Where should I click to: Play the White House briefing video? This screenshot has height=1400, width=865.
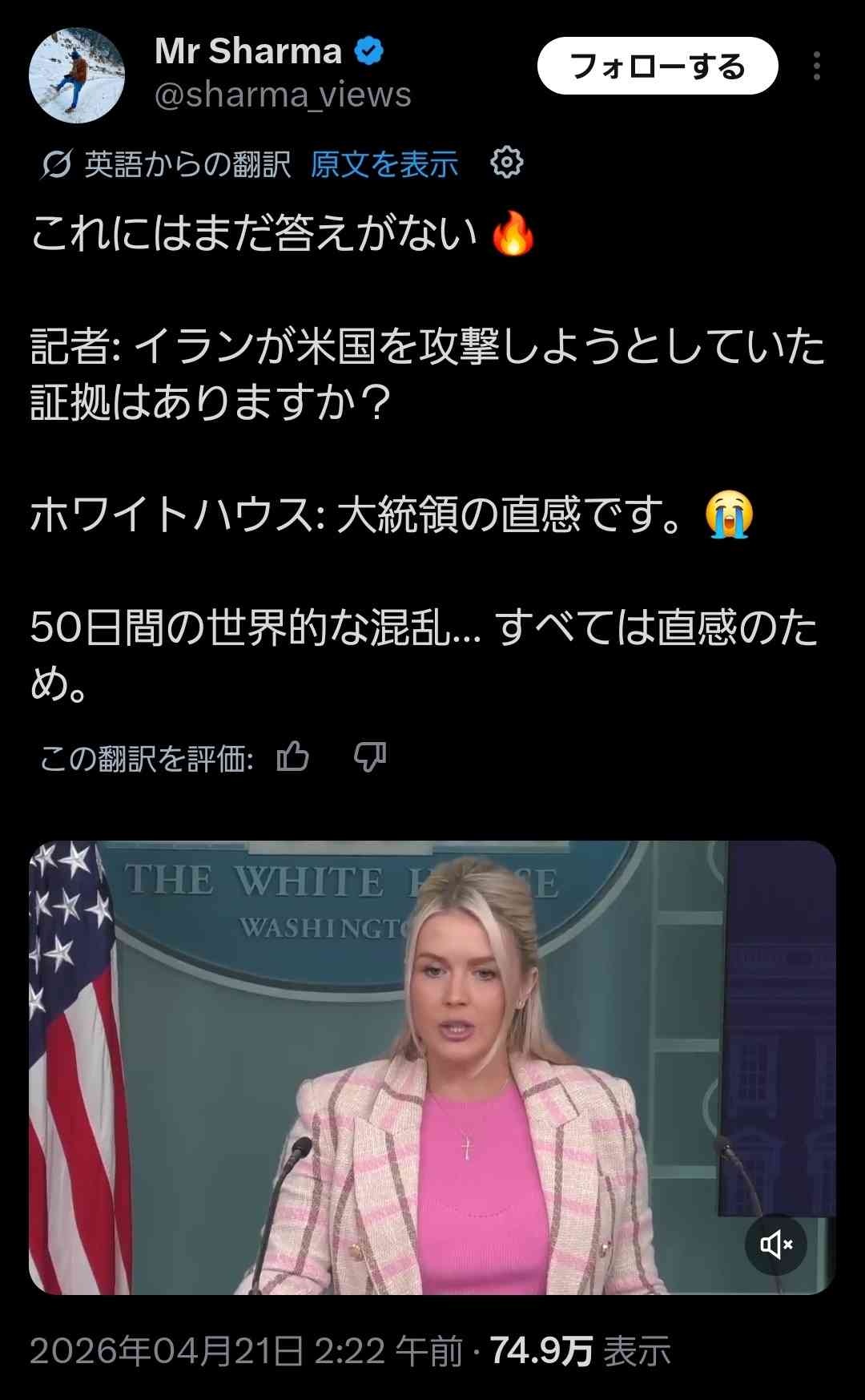(432, 1067)
